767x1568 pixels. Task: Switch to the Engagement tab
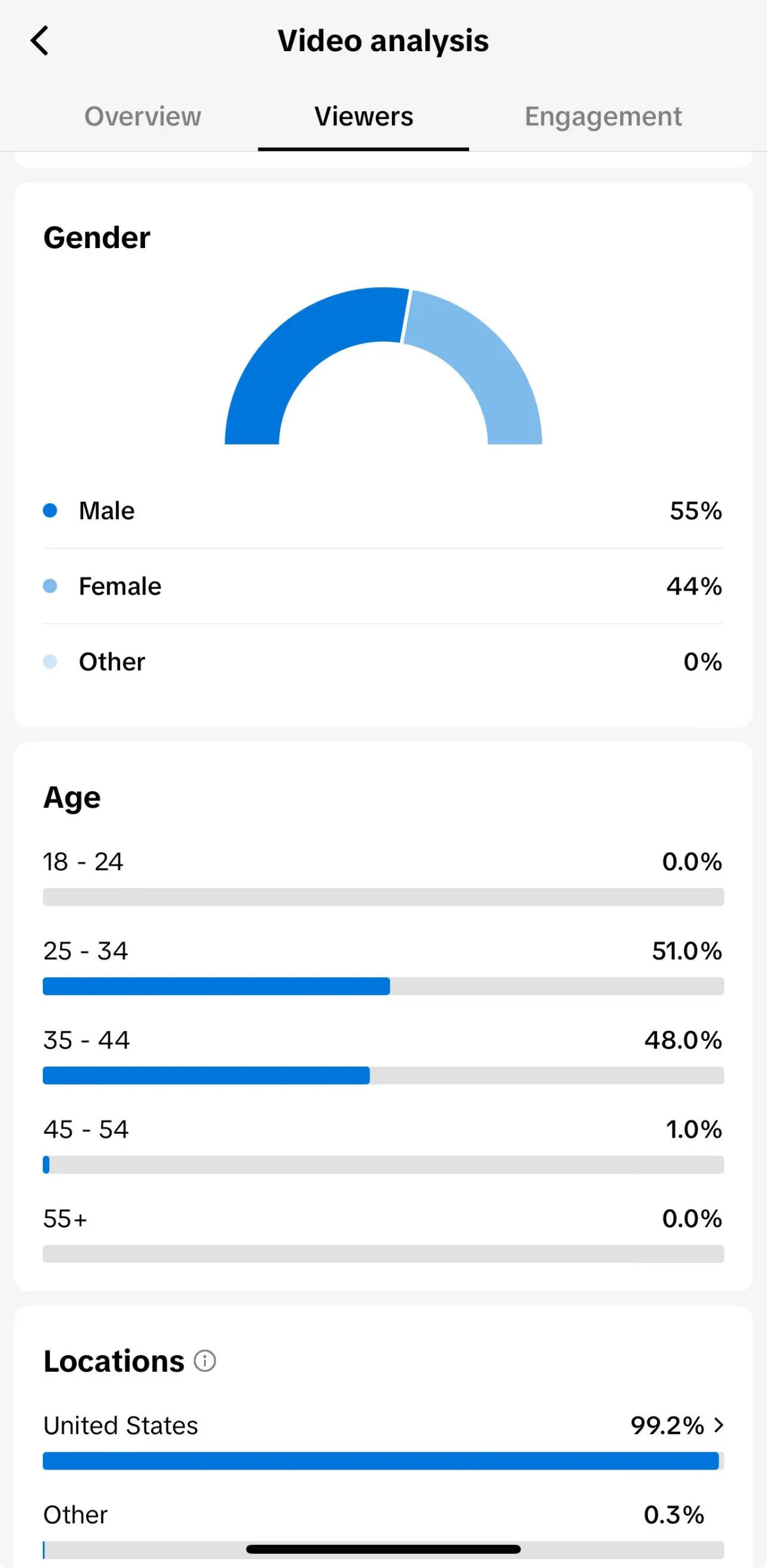pos(603,116)
